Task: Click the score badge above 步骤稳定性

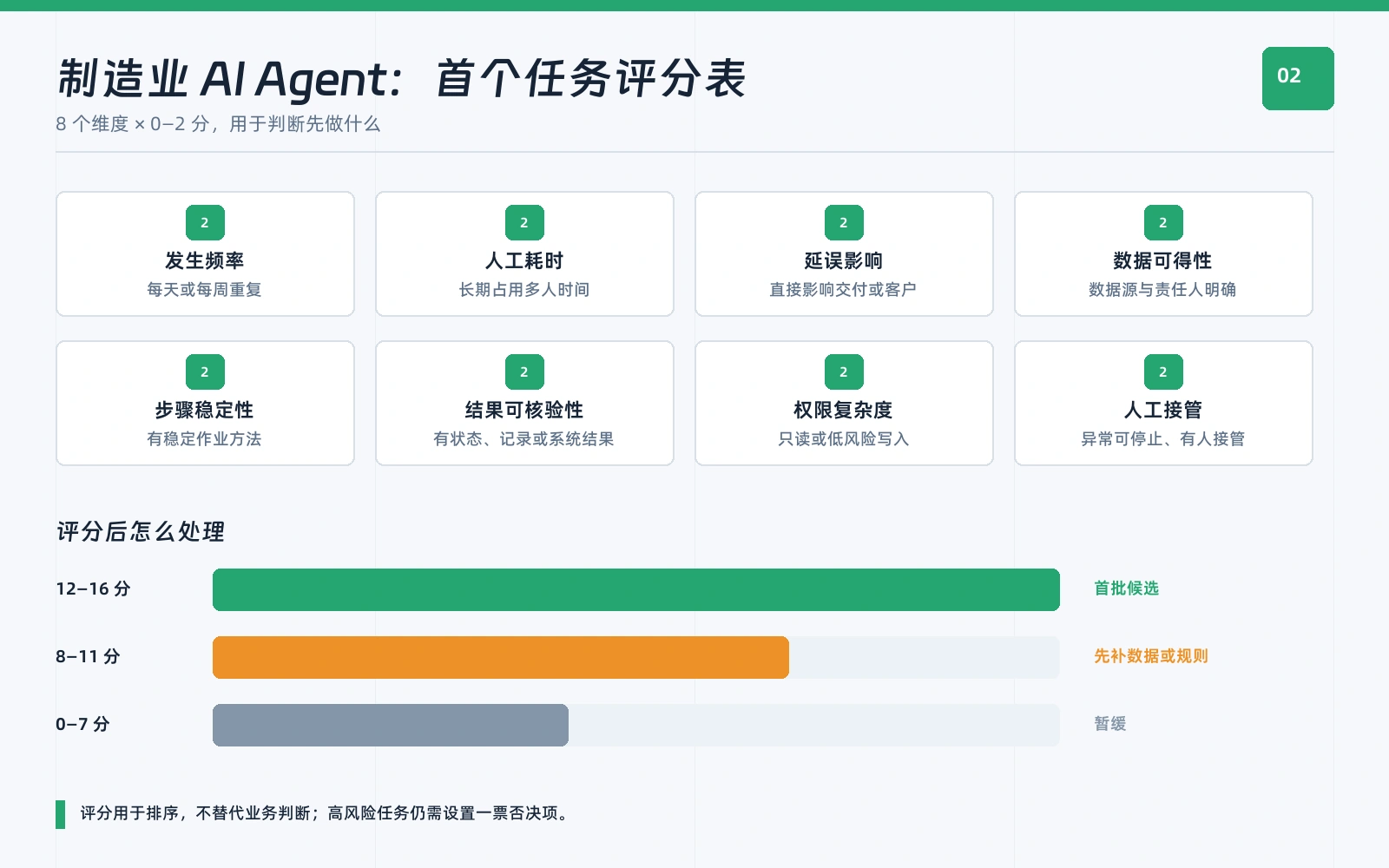Action: coord(205,372)
